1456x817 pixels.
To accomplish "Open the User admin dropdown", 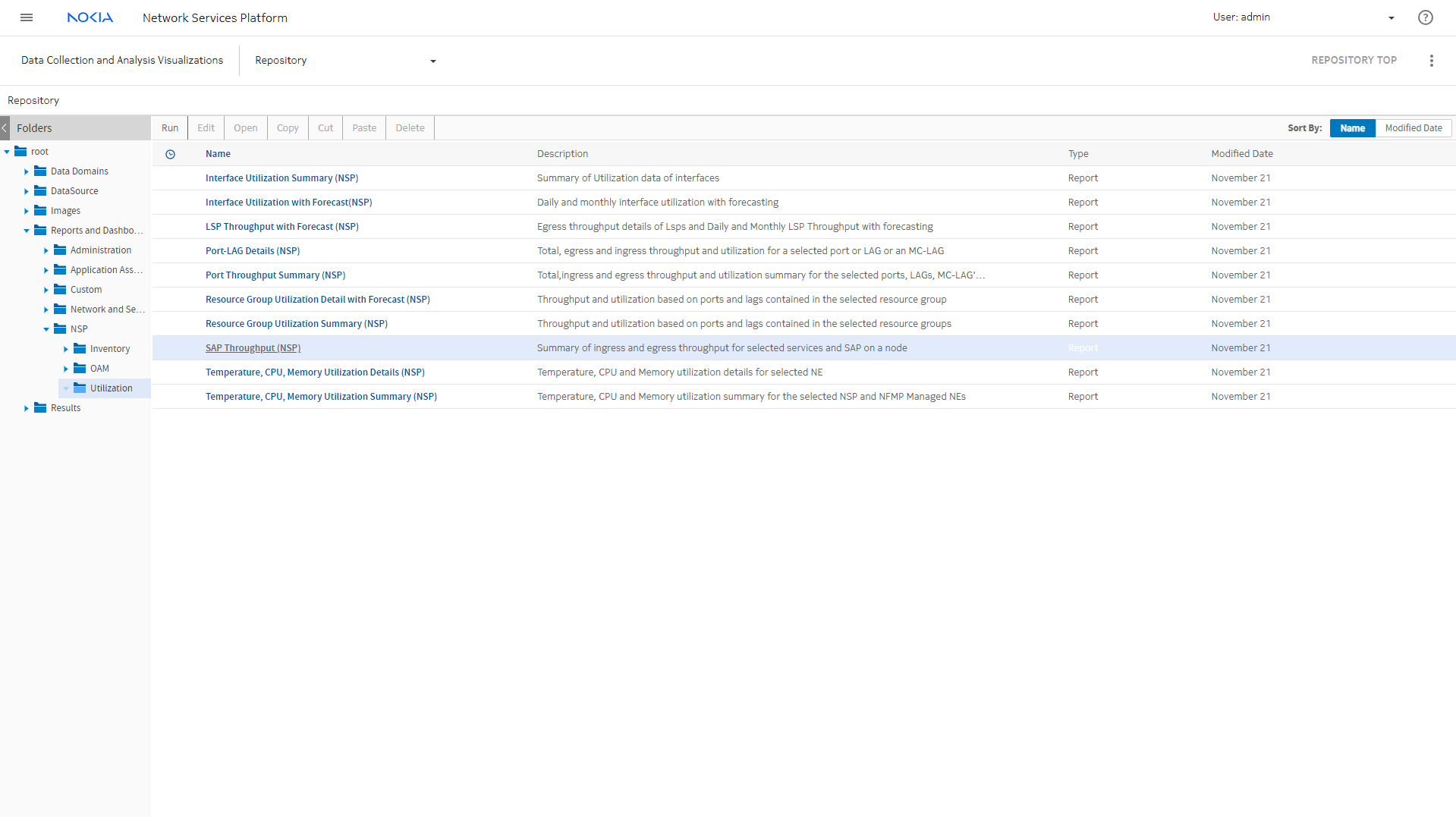I will (x=1391, y=17).
